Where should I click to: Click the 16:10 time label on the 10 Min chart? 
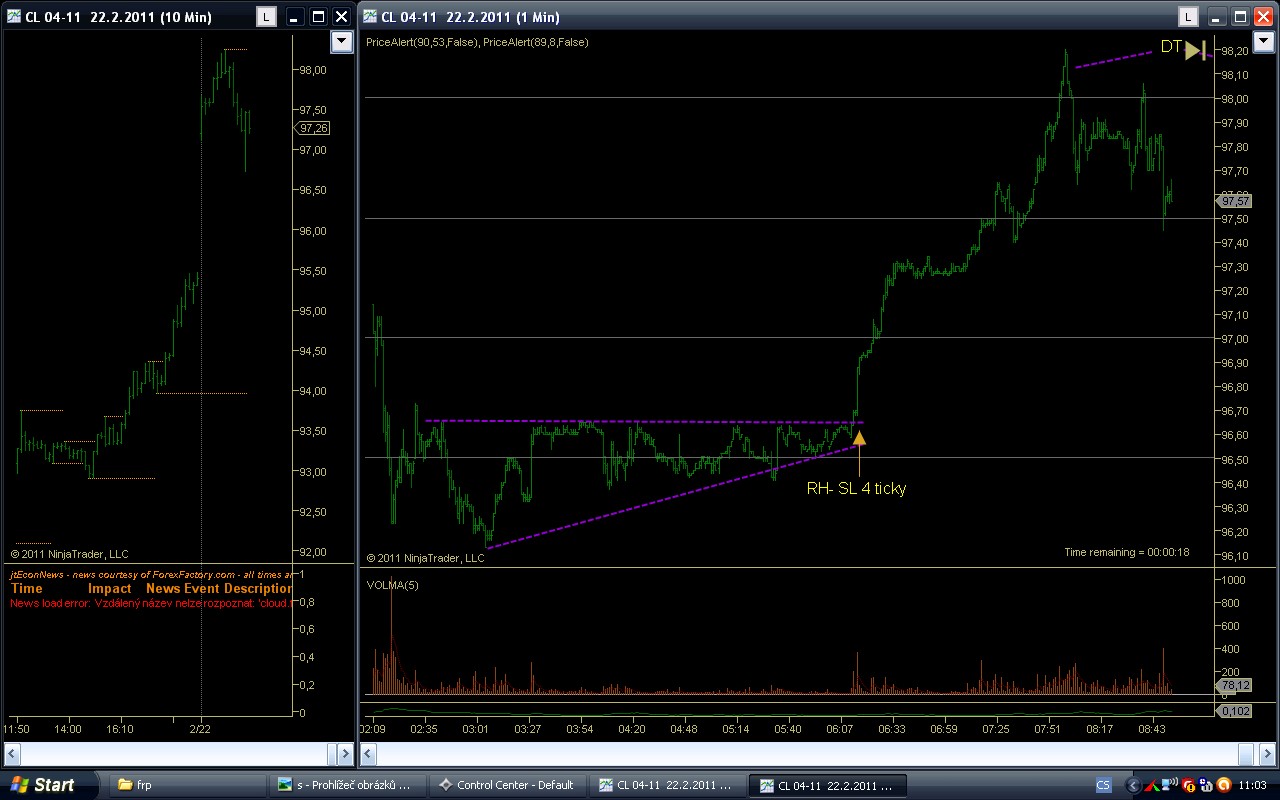click(x=120, y=729)
